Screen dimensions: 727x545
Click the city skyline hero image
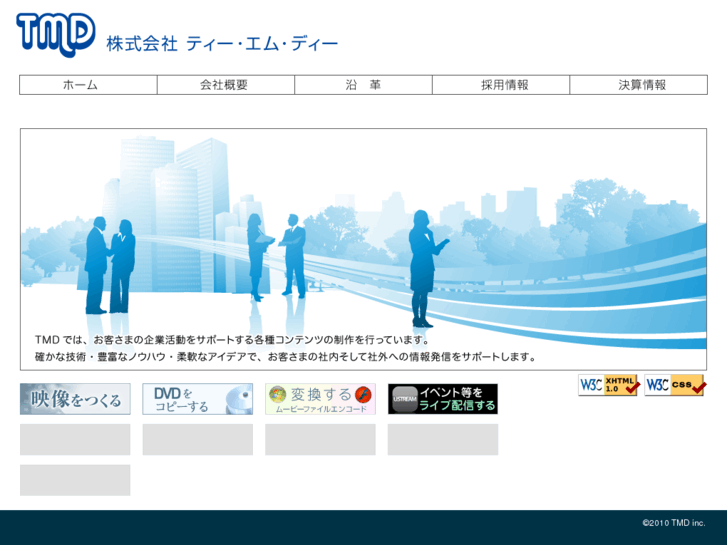click(363, 230)
